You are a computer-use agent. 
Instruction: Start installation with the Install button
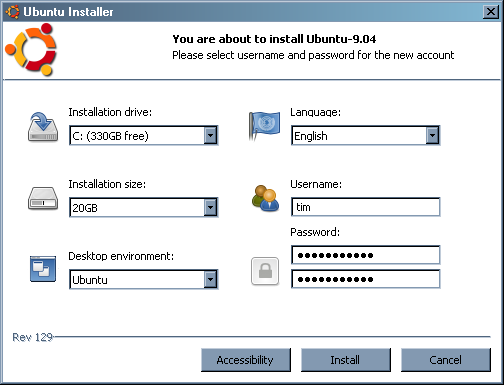coord(346,360)
